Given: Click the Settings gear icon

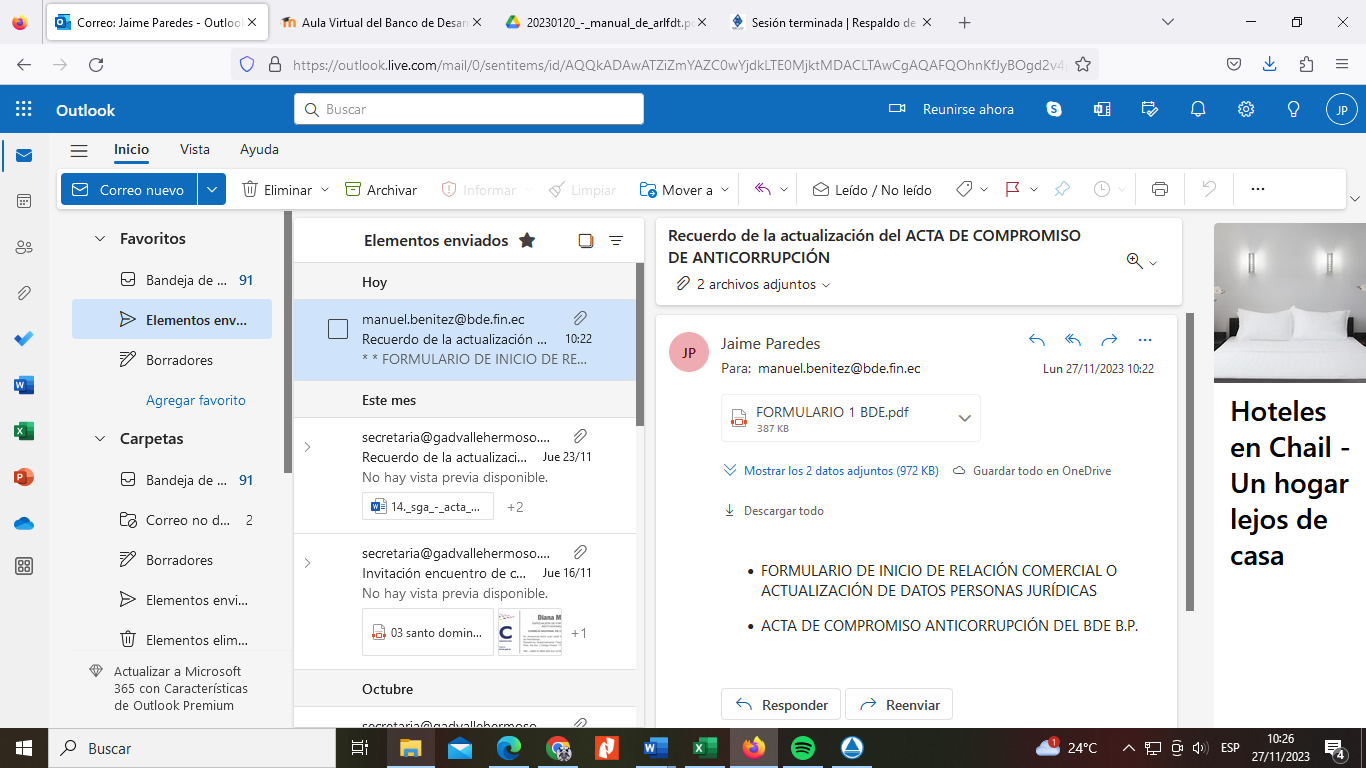Looking at the screenshot, I should tap(1246, 109).
